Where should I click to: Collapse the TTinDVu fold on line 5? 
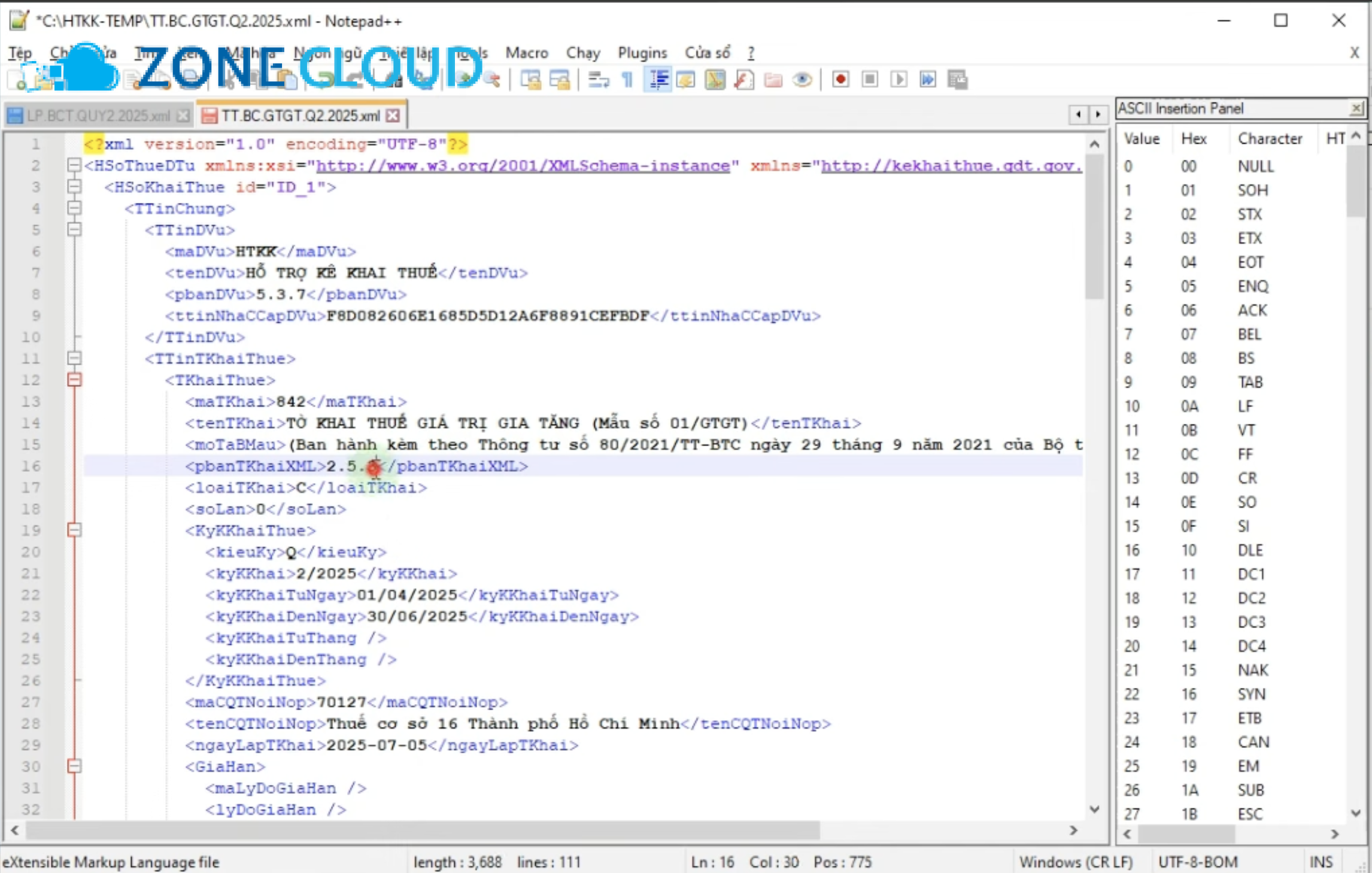(x=74, y=230)
